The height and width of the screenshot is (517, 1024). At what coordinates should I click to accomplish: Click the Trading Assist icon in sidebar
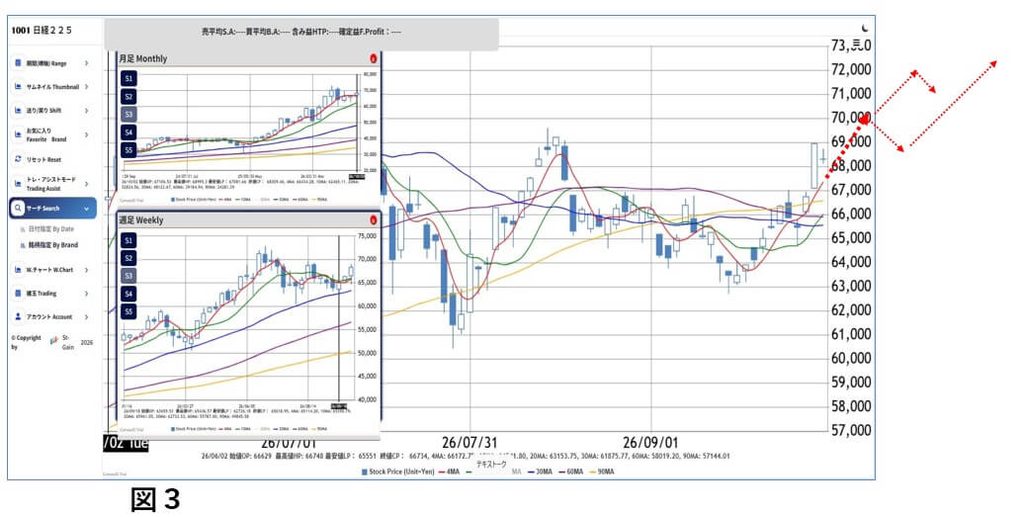click(18, 183)
